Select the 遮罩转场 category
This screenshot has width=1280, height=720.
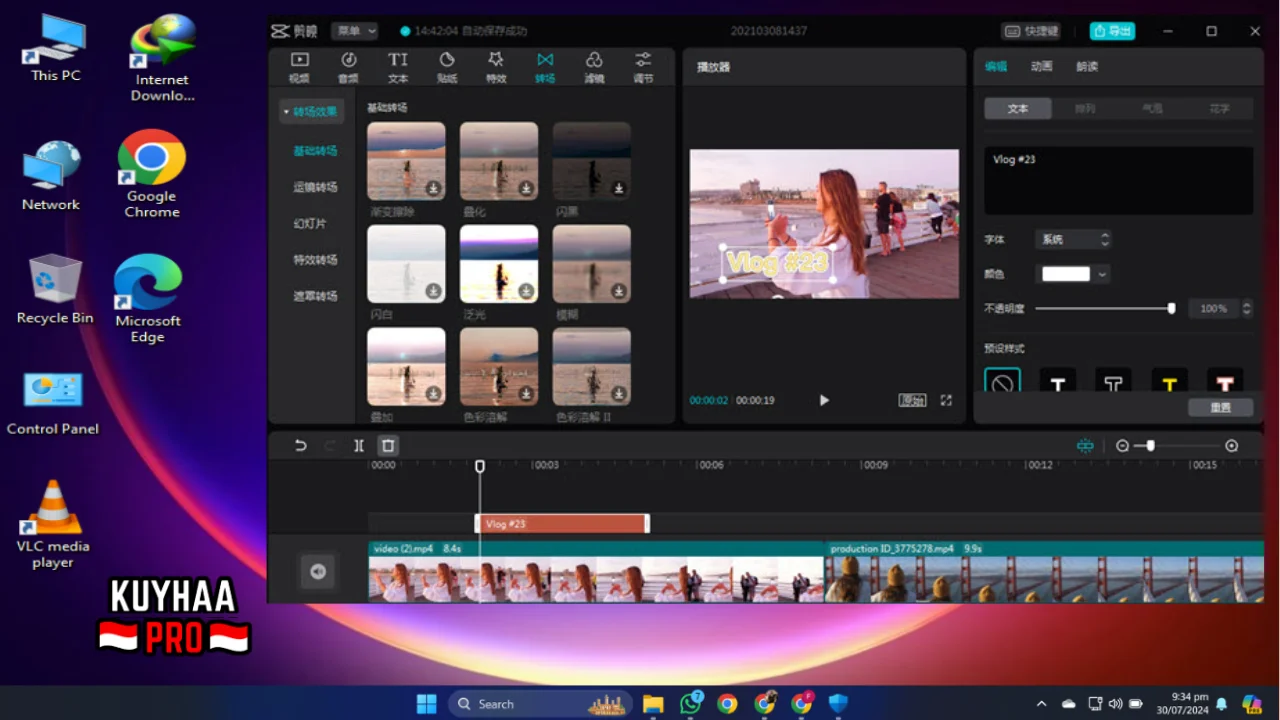(315, 296)
